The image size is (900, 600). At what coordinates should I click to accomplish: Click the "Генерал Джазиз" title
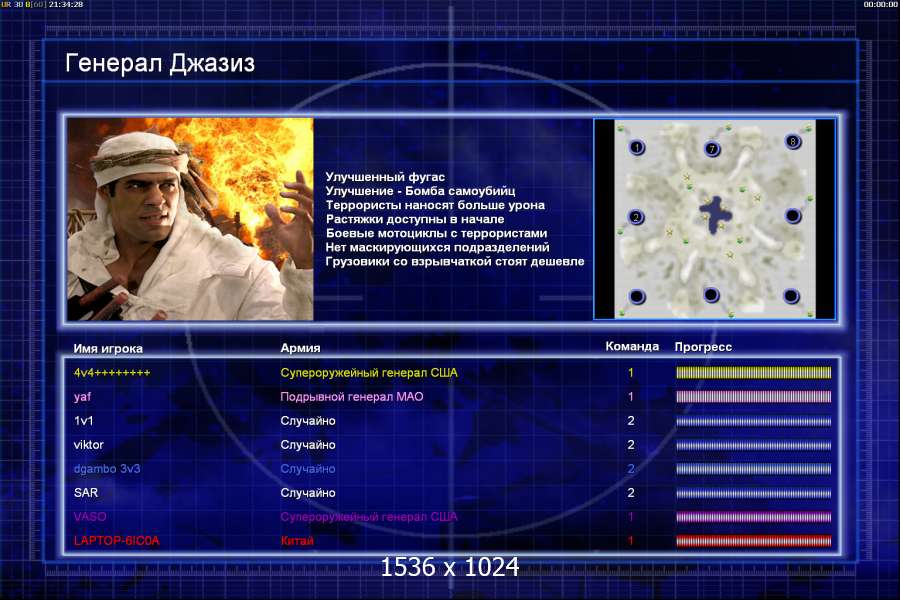160,63
